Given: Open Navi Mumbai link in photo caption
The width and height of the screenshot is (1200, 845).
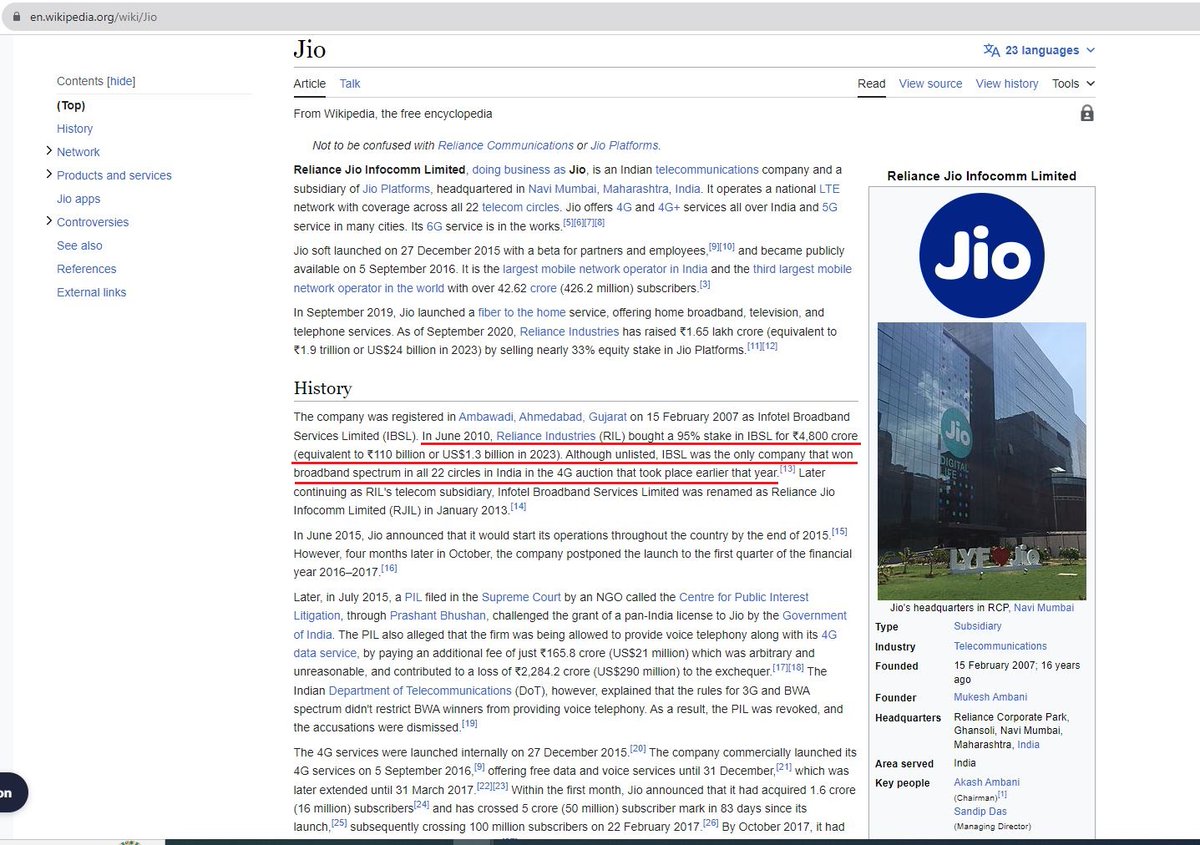Looking at the screenshot, I should [x=1043, y=608].
